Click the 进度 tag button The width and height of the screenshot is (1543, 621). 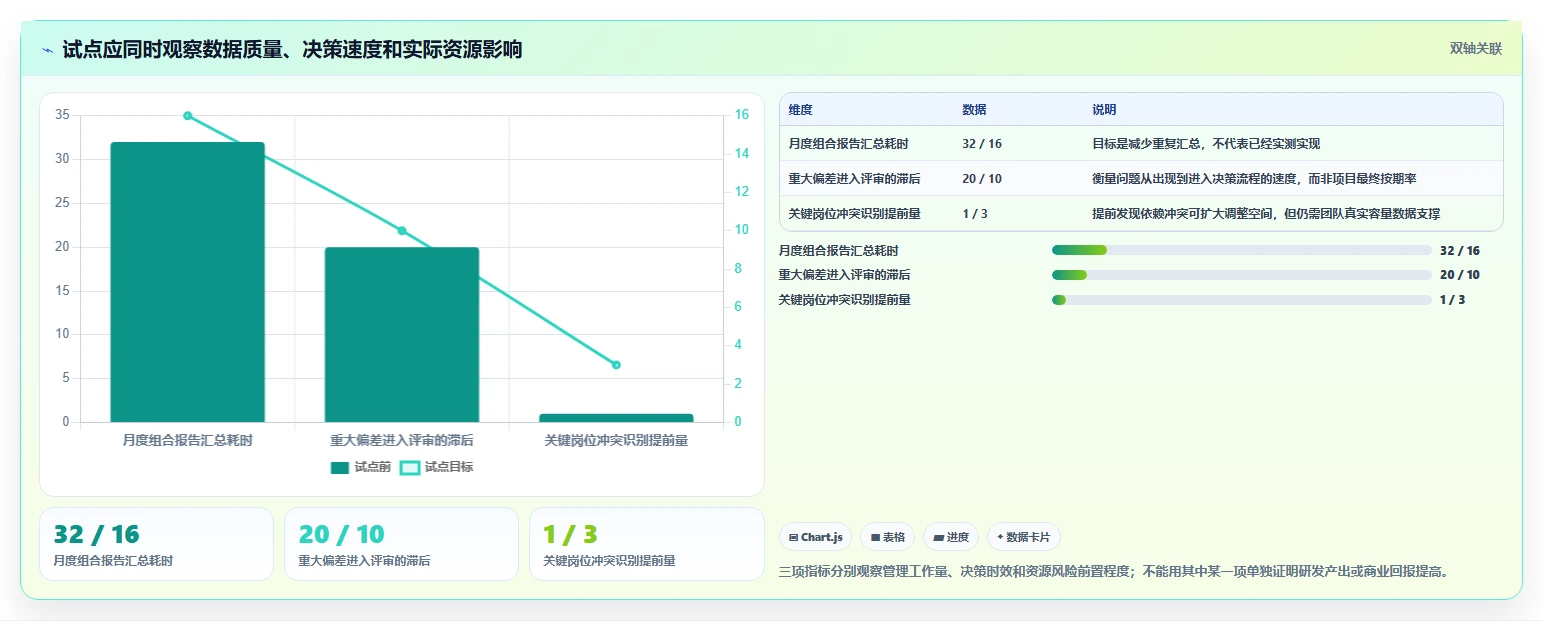tap(951, 537)
